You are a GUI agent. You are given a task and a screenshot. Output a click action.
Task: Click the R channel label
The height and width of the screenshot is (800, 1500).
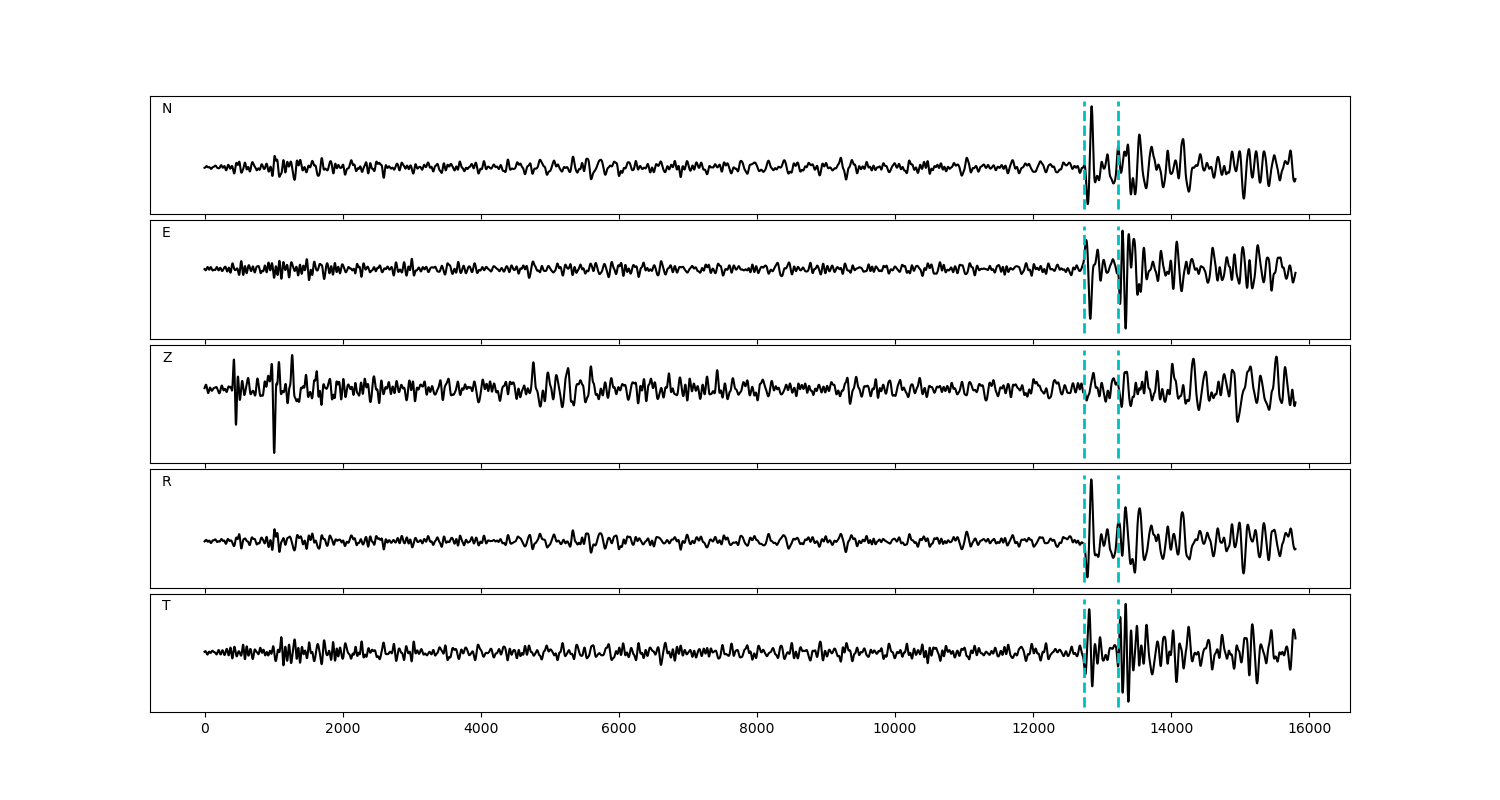167,482
